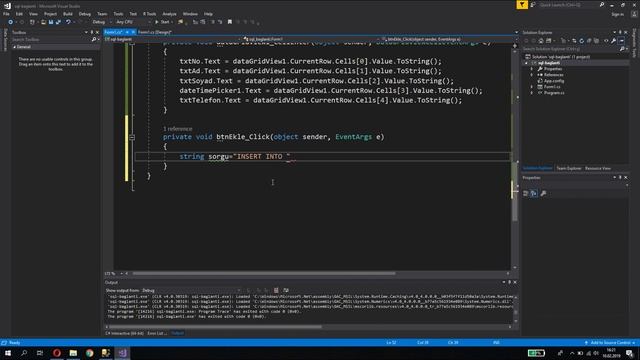This screenshot has width=640, height=360.
Task: Click Clear All icon in Output panel
Action: (276, 291)
